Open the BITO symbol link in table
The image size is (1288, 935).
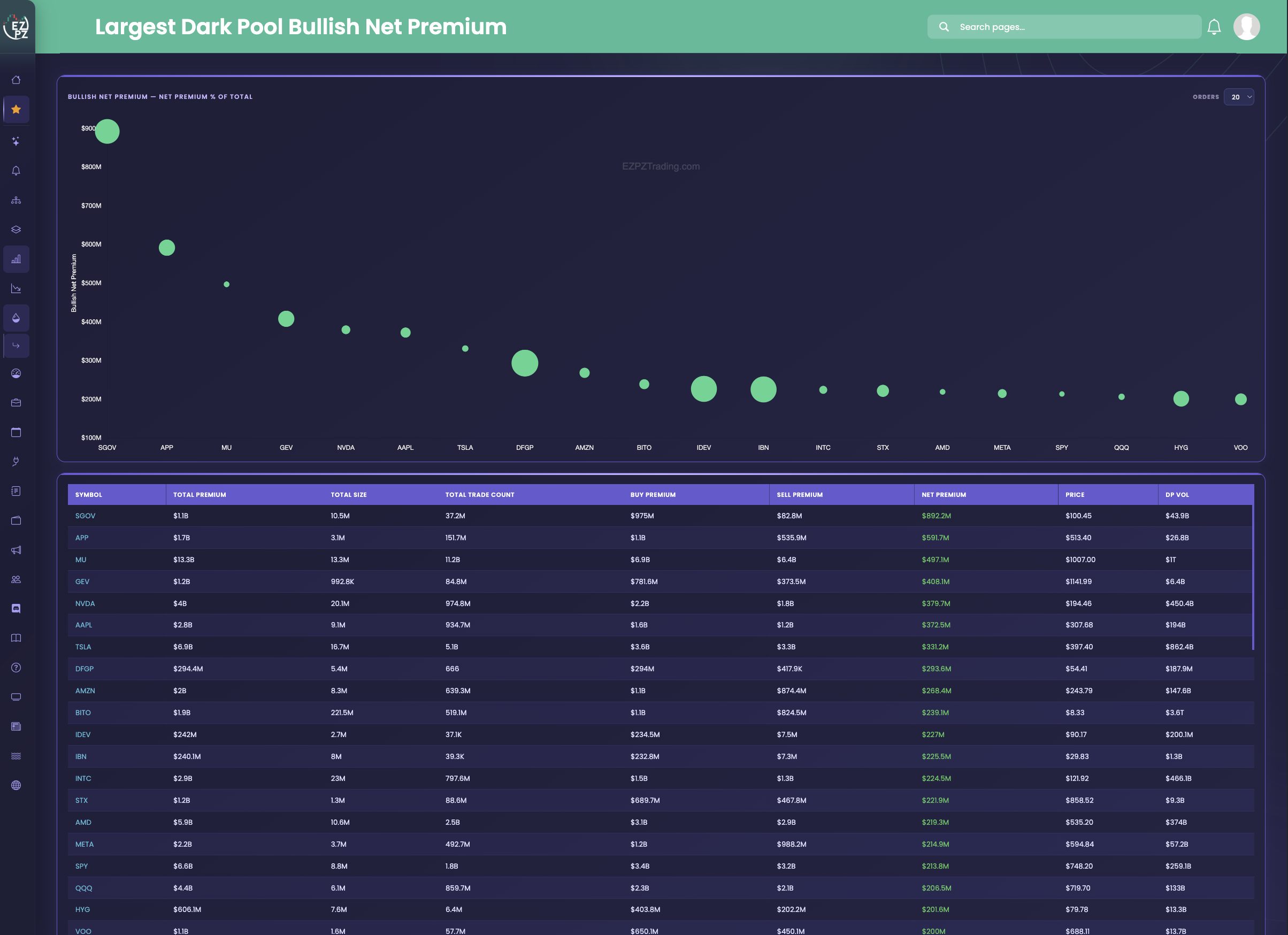[83, 712]
